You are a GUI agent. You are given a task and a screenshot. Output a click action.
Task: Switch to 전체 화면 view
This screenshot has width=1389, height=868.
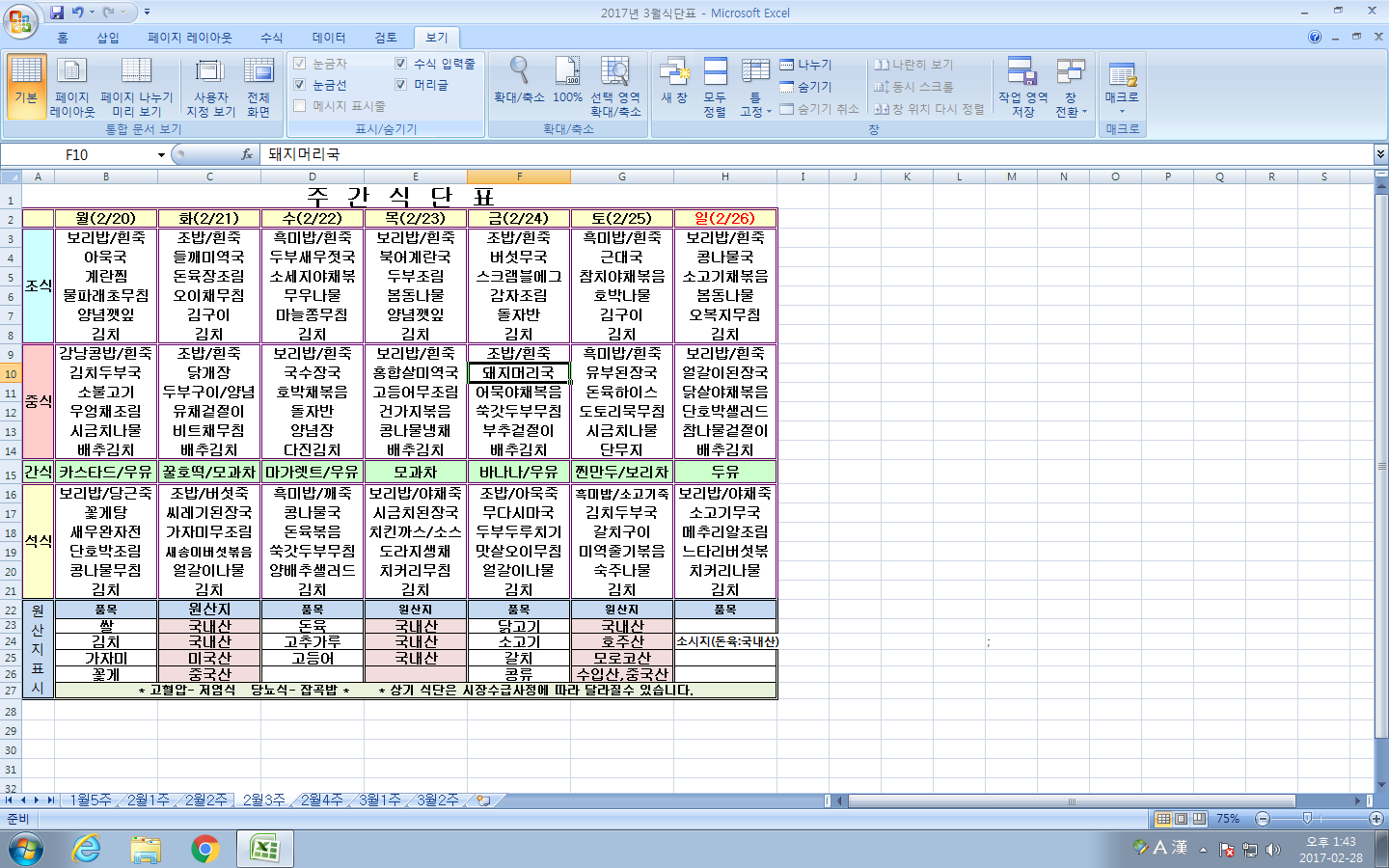pyautogui.click(x=259, y=86)
